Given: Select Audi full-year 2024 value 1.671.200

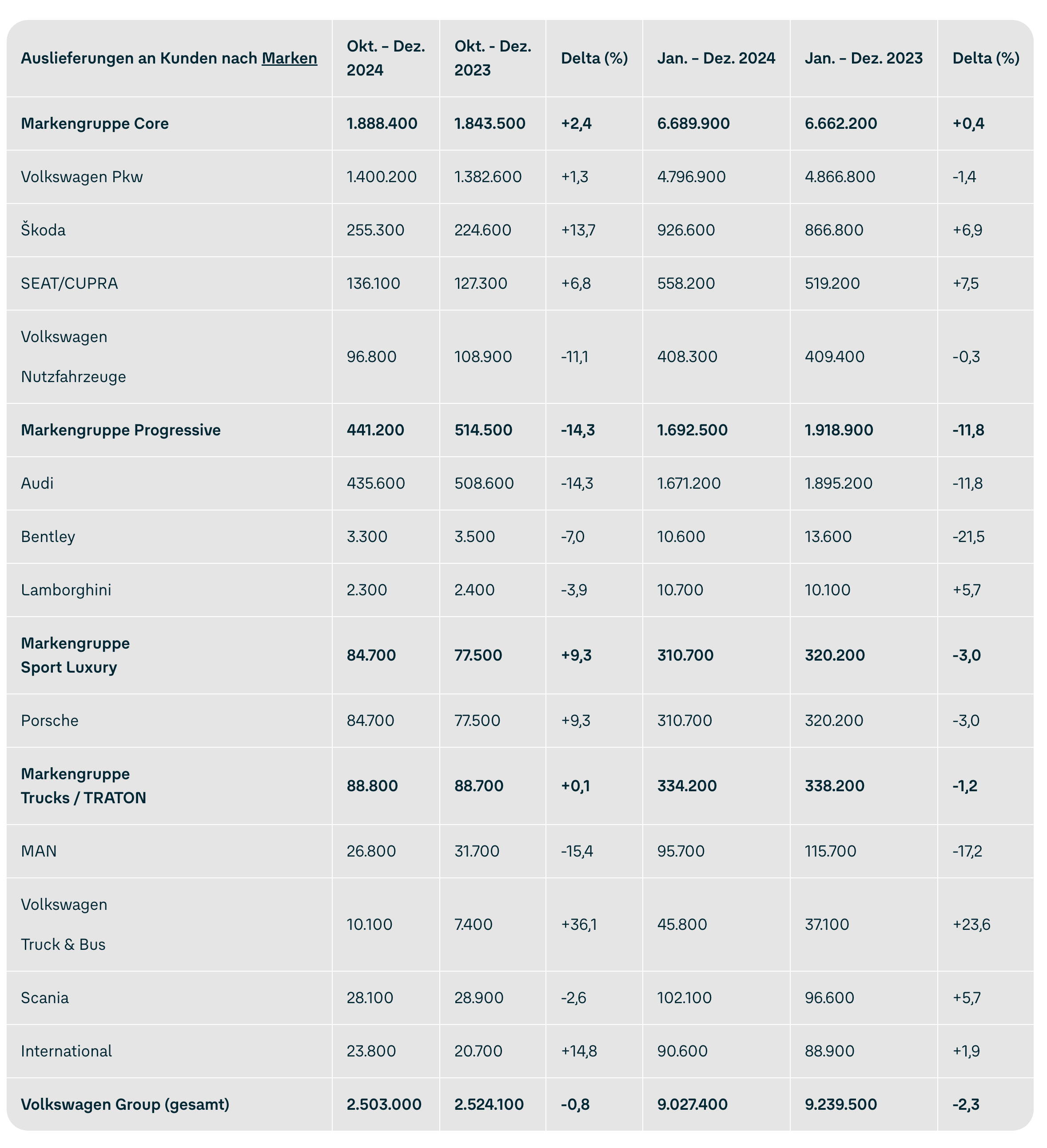Looking at the screenshot, I should point(689,483).
